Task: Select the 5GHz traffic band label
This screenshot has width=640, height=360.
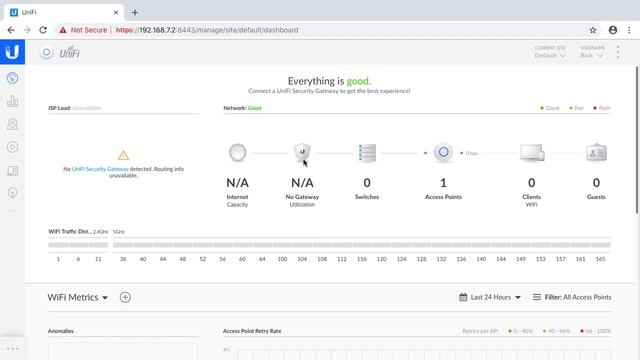Action: pos(119,231)
